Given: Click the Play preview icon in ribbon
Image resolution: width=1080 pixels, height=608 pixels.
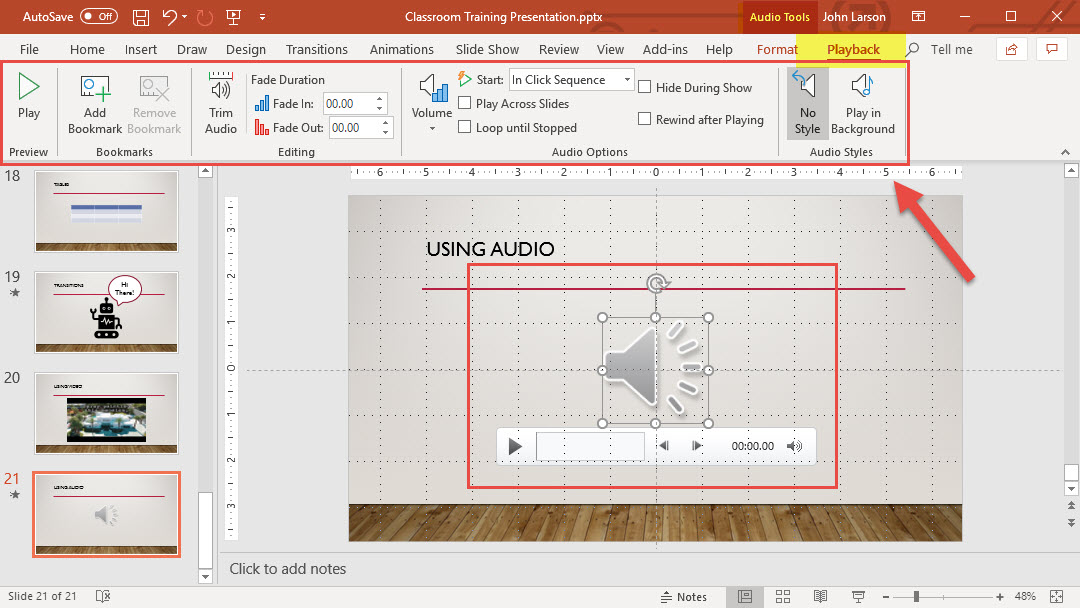Looking at the screenshot, I should (29, 88).
